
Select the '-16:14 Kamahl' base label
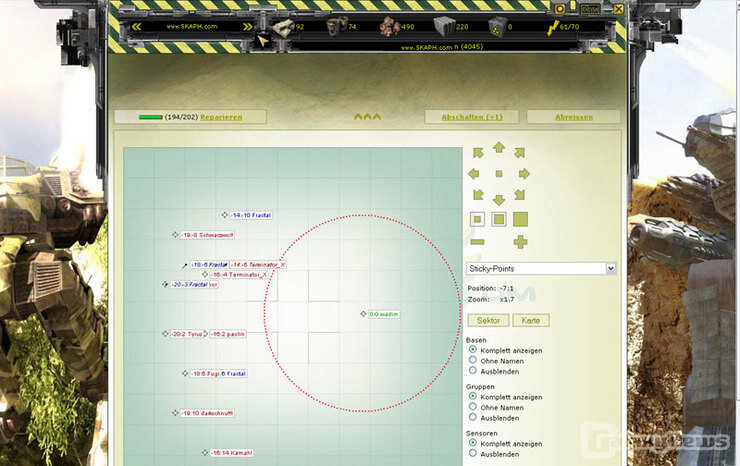pos(232,453)
